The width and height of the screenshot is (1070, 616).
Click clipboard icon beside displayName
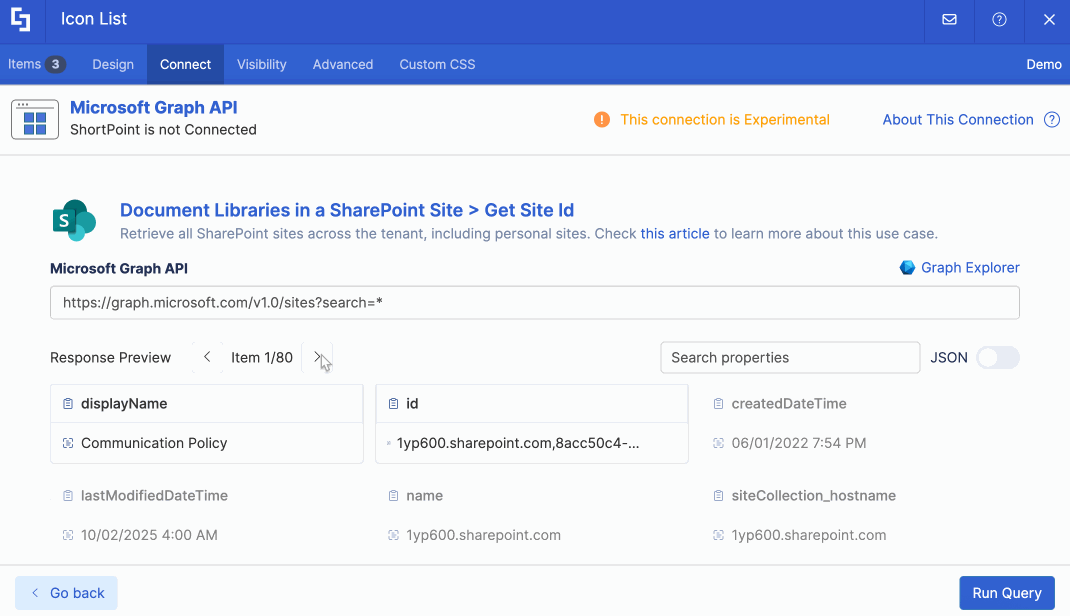tap(68, 404)
